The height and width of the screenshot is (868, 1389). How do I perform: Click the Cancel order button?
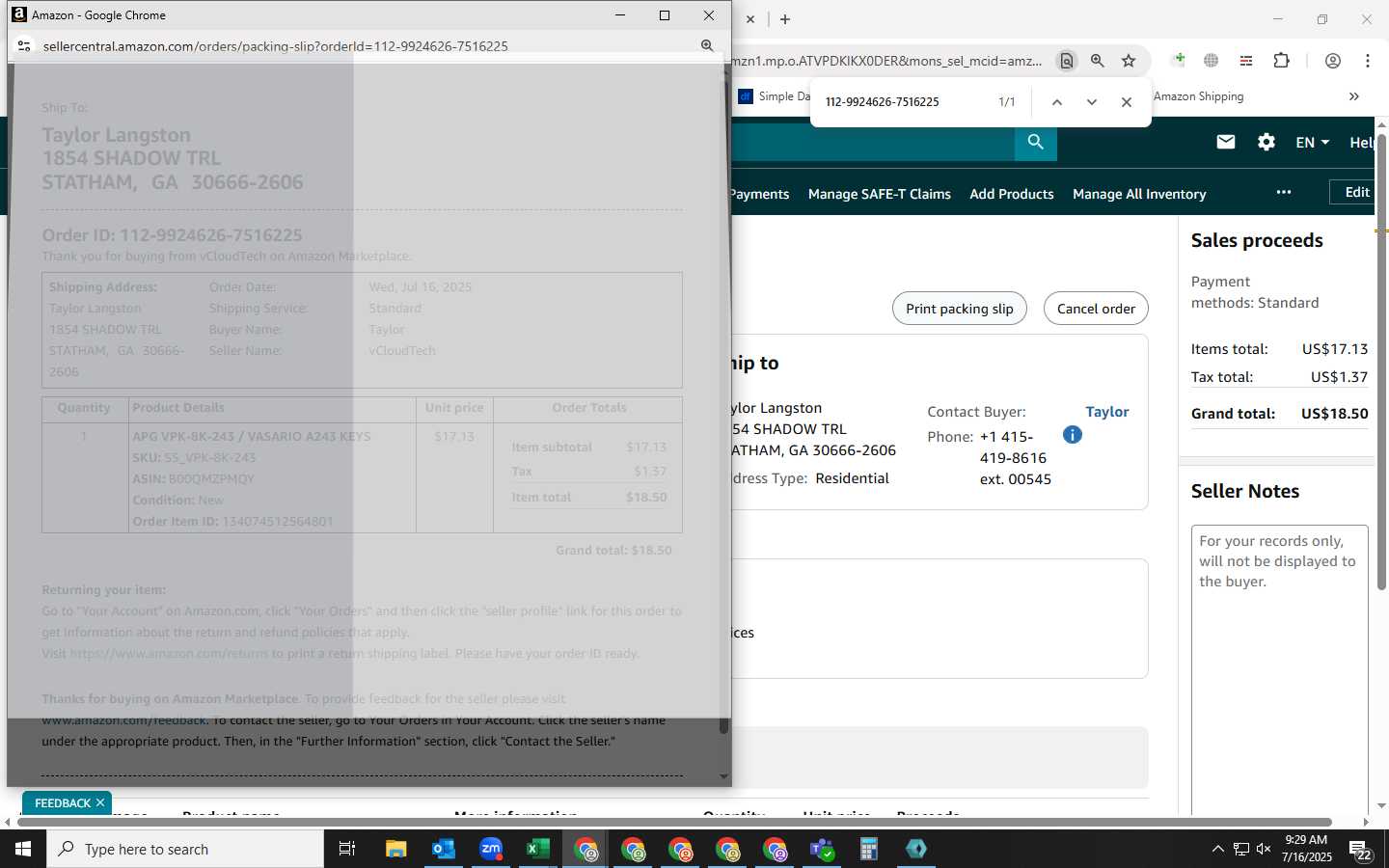[1096, 309]
